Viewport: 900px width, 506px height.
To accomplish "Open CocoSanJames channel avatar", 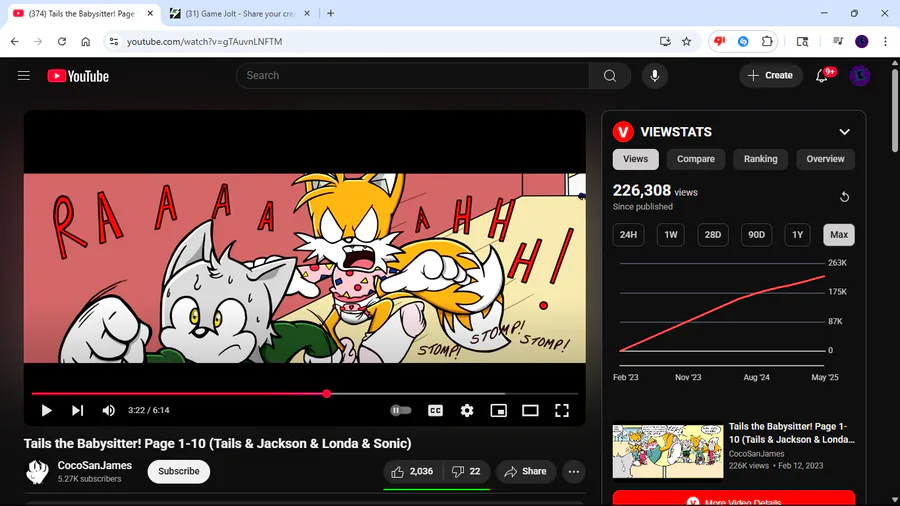I will [x=37, y=472].
